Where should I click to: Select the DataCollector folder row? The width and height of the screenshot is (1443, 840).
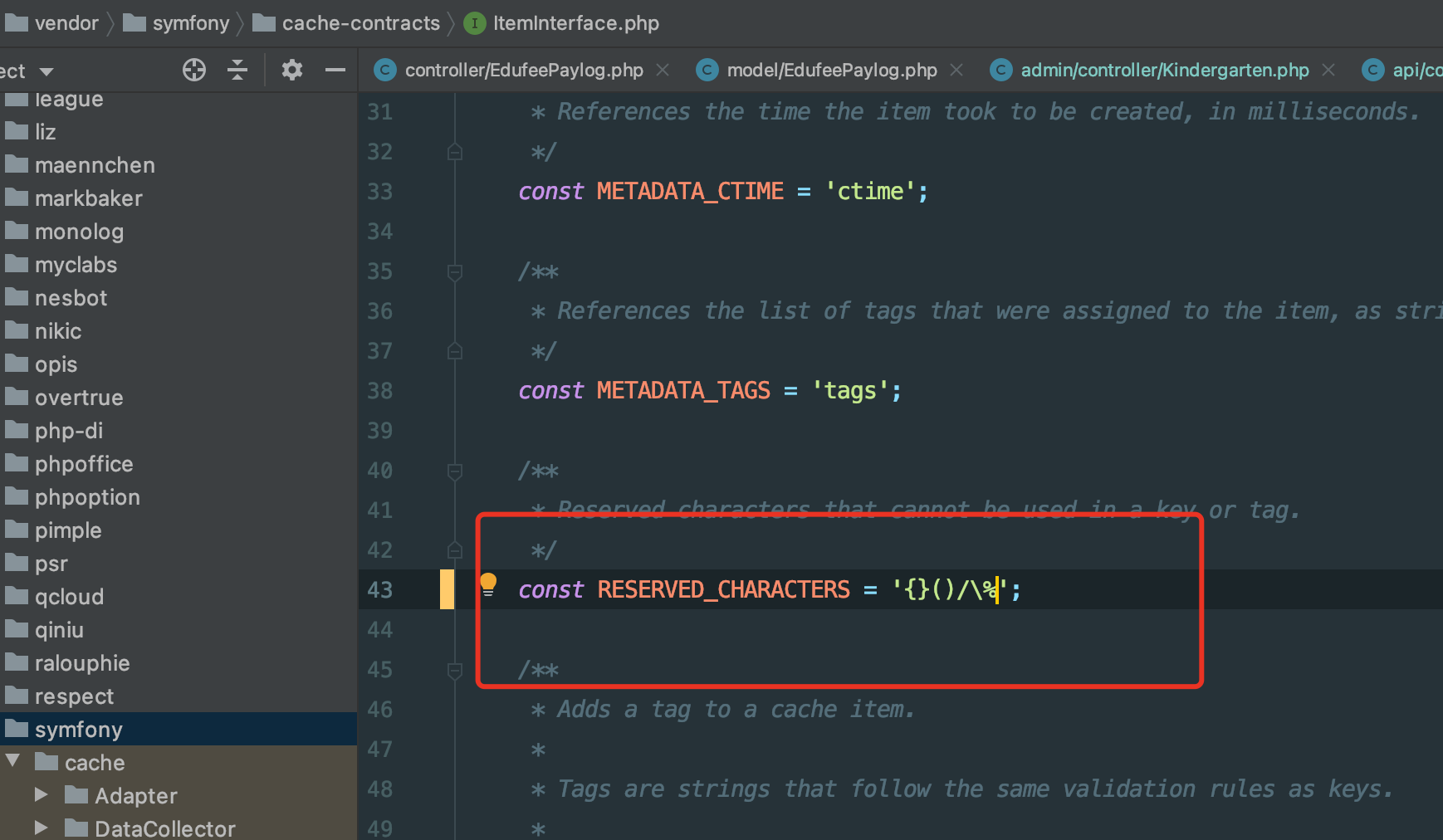pos(179,828)
